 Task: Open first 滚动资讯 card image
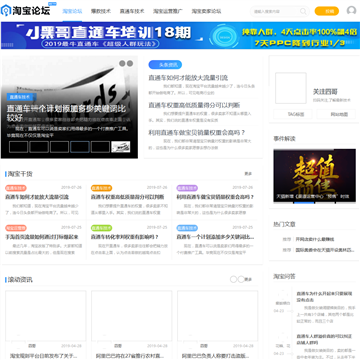click(46, 315)
